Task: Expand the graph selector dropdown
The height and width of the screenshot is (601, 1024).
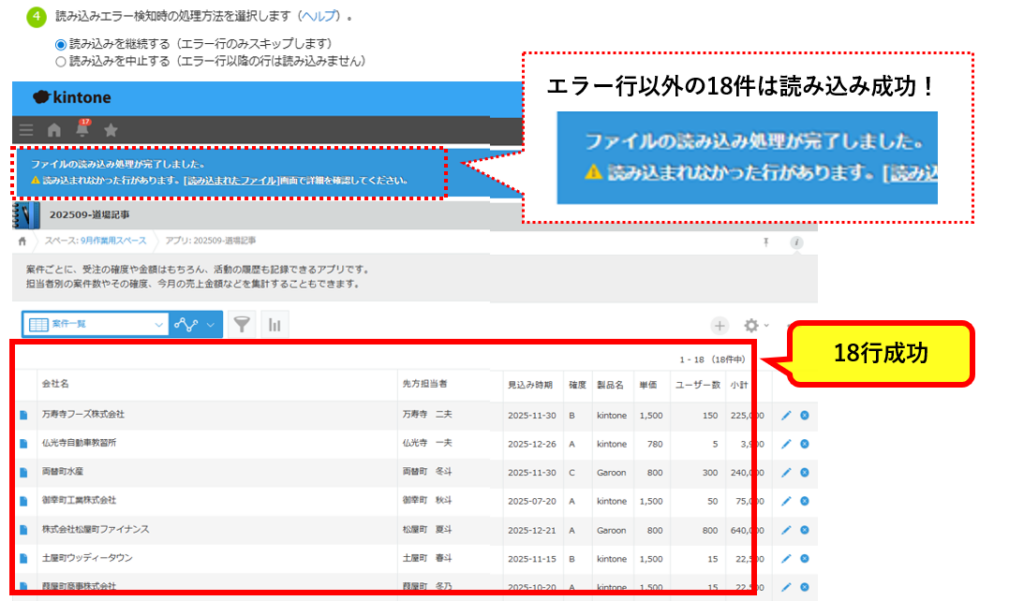Action: click(210, 324)
